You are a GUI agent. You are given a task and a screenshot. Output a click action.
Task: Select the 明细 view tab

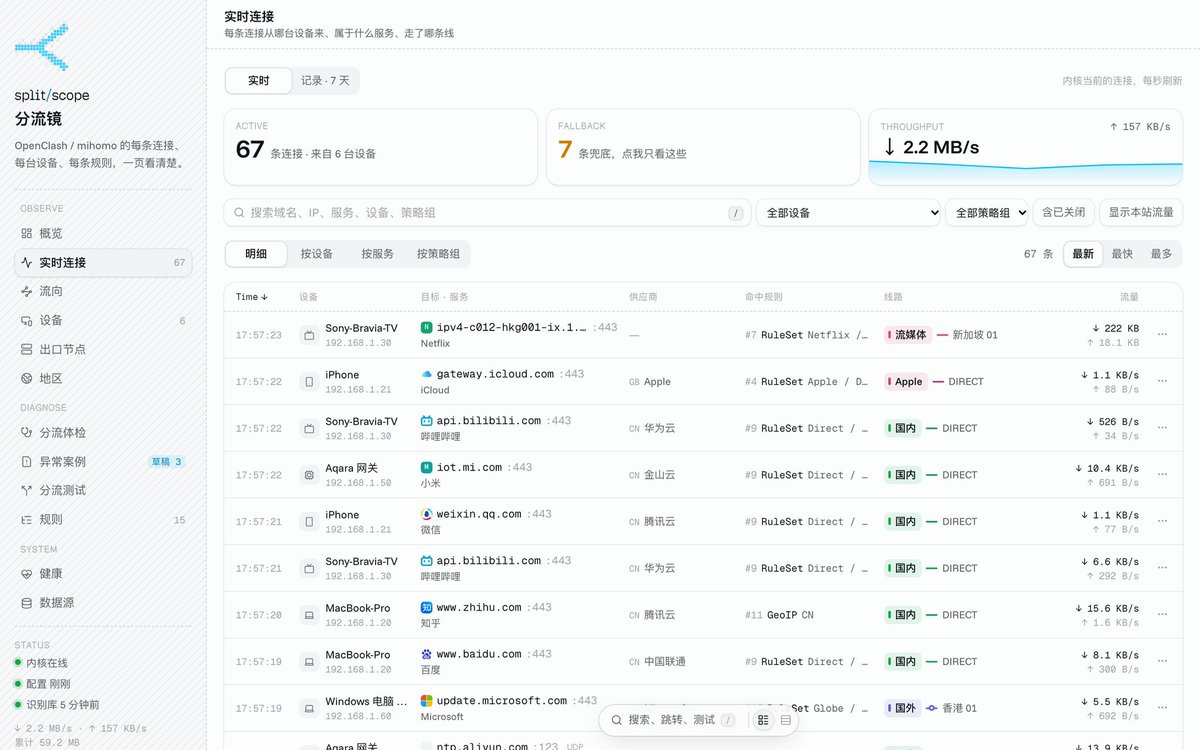[256, 254]
